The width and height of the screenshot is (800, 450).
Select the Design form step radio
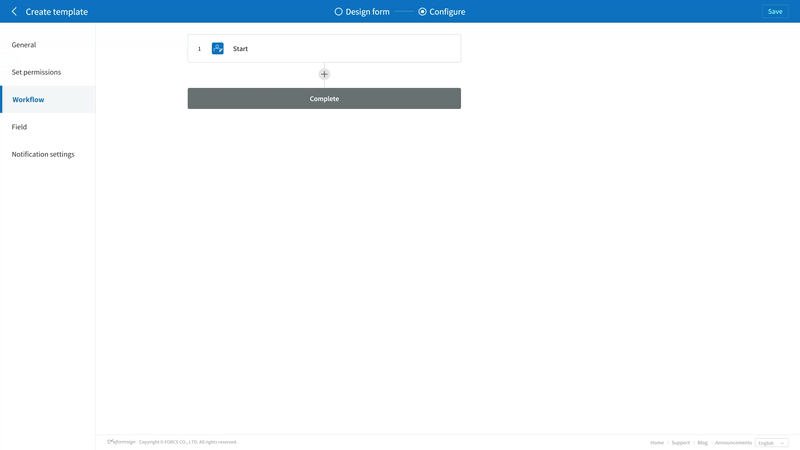pyautogui.click(x=338, y=11)
